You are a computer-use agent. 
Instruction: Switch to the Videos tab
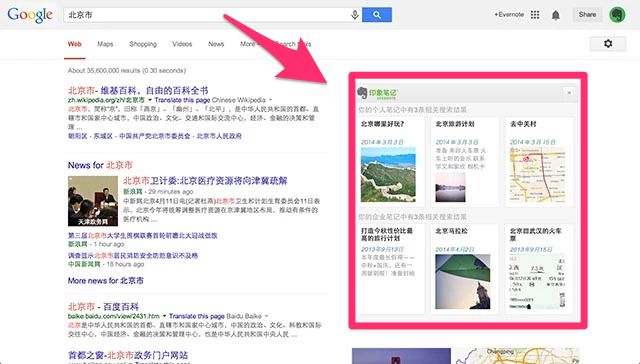tap(182, 44)
